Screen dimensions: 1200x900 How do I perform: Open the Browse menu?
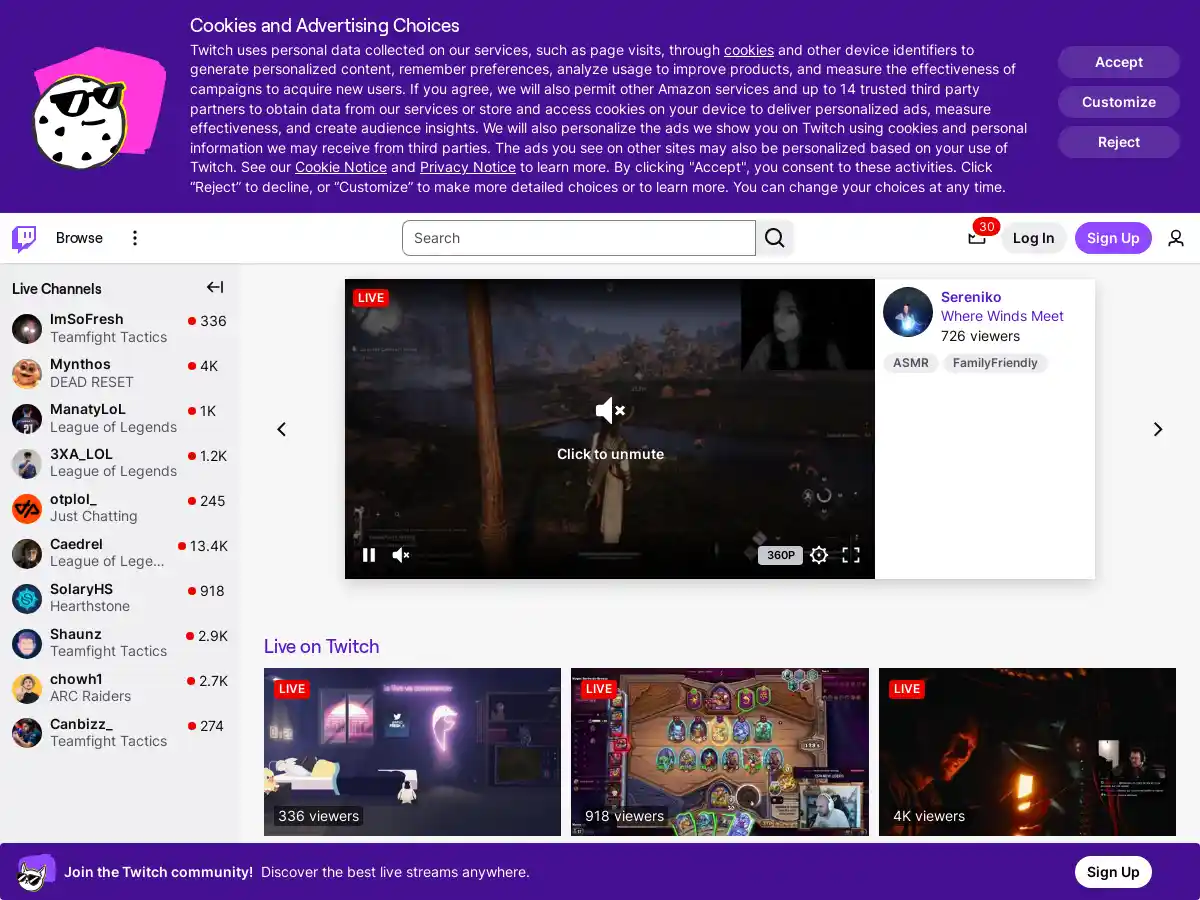[78, 238]
